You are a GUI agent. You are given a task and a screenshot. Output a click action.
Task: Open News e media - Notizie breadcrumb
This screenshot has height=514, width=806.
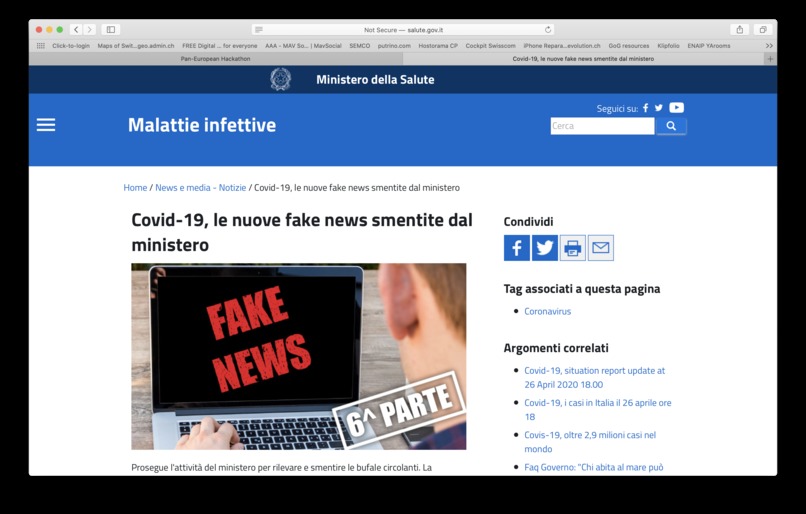tap(200, 188)
